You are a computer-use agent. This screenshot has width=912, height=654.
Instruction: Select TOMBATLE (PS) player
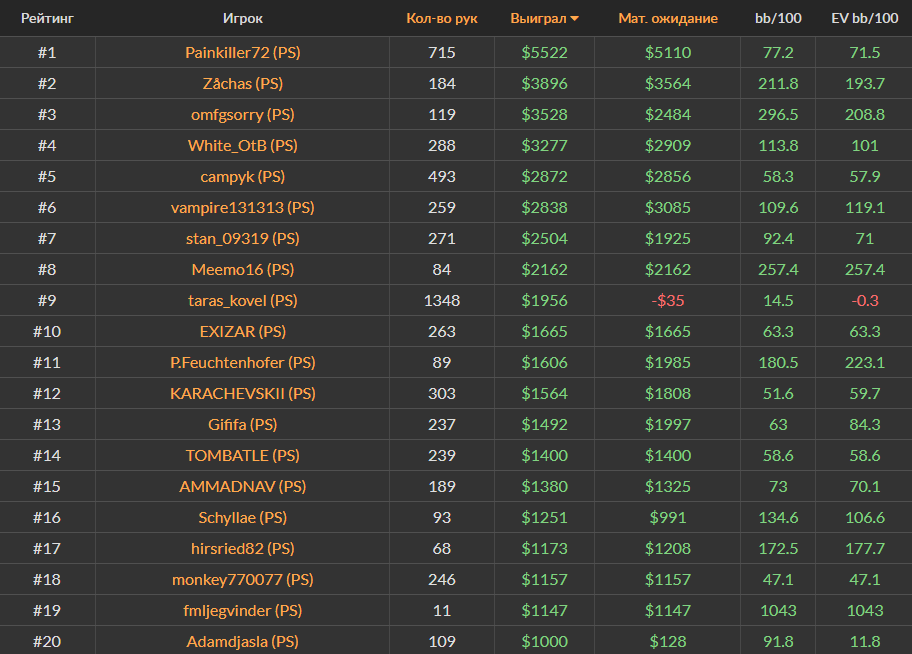242,455
